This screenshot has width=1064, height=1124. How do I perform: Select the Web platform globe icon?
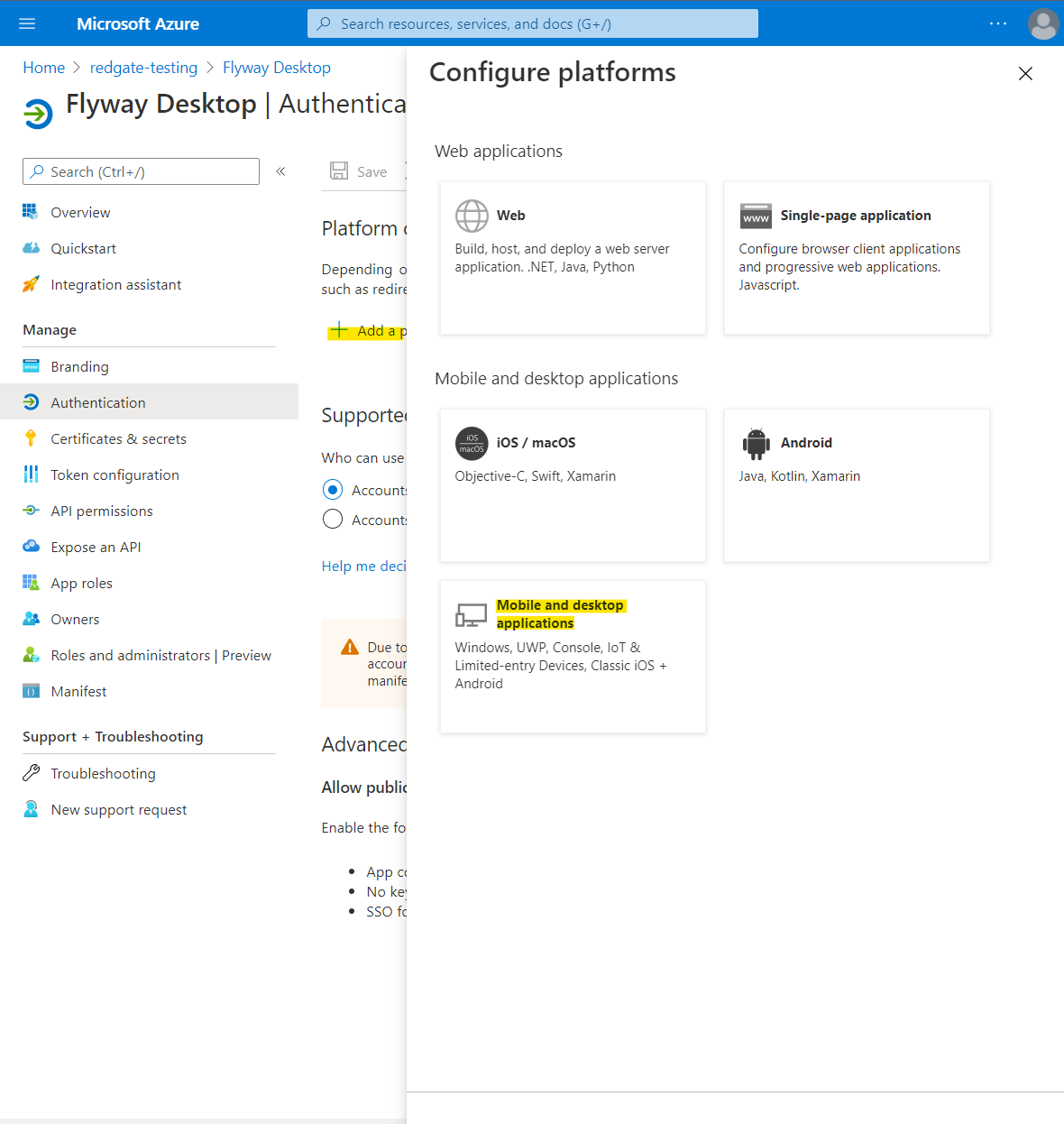click(472, 217)
